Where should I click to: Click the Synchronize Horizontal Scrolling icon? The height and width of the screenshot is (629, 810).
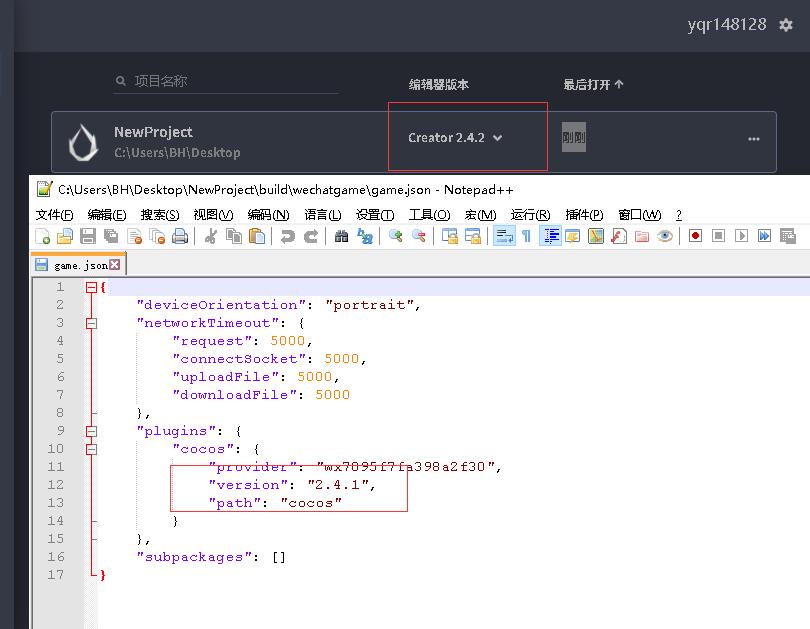pos(473,236)
